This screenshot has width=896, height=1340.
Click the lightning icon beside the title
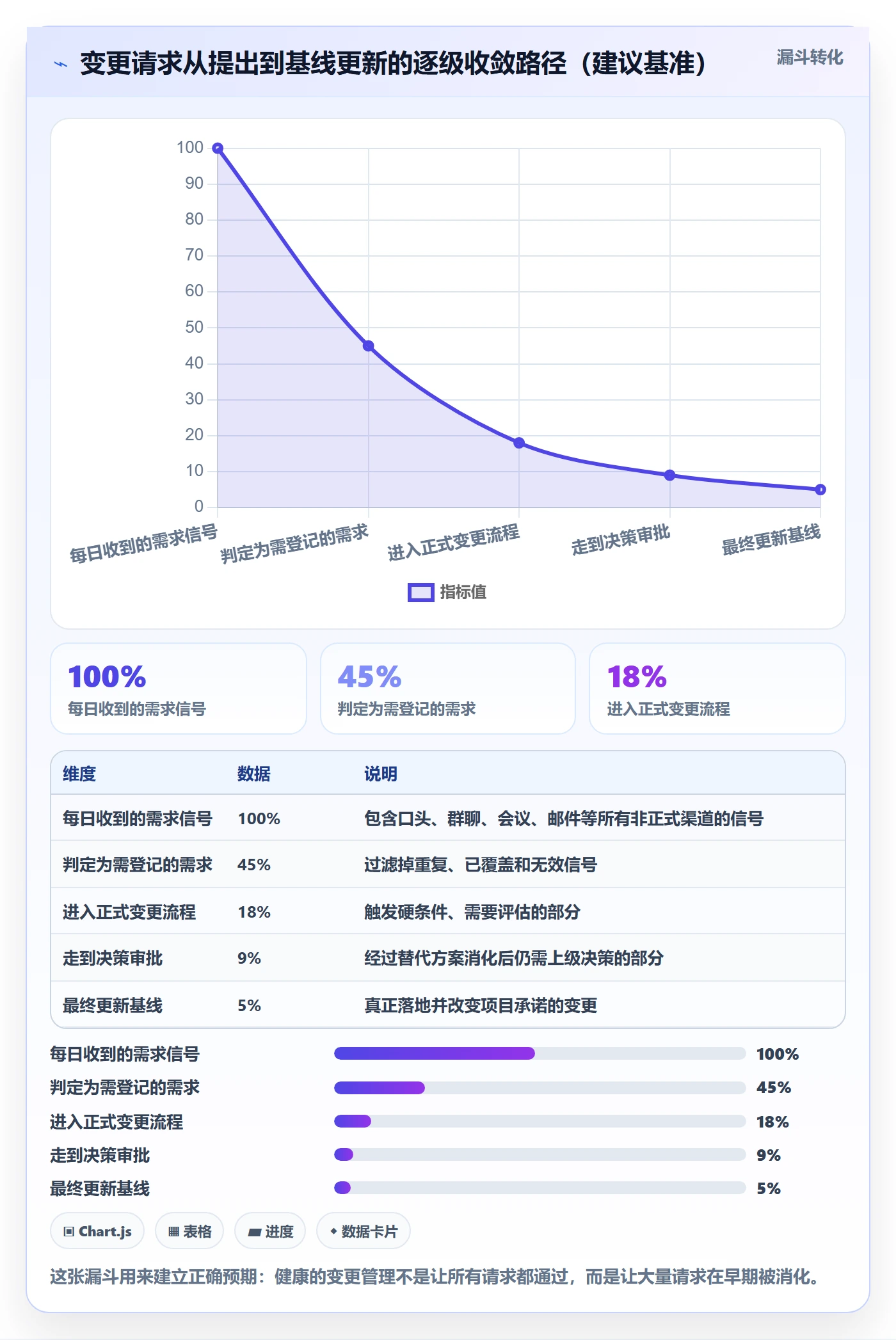coord(60,64)
